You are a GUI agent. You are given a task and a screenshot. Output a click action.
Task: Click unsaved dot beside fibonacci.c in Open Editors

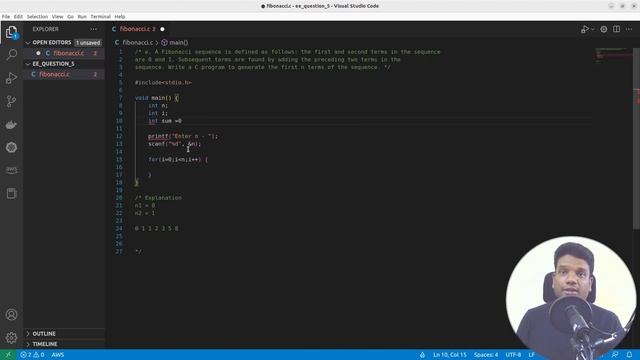(x=38, y=53)
